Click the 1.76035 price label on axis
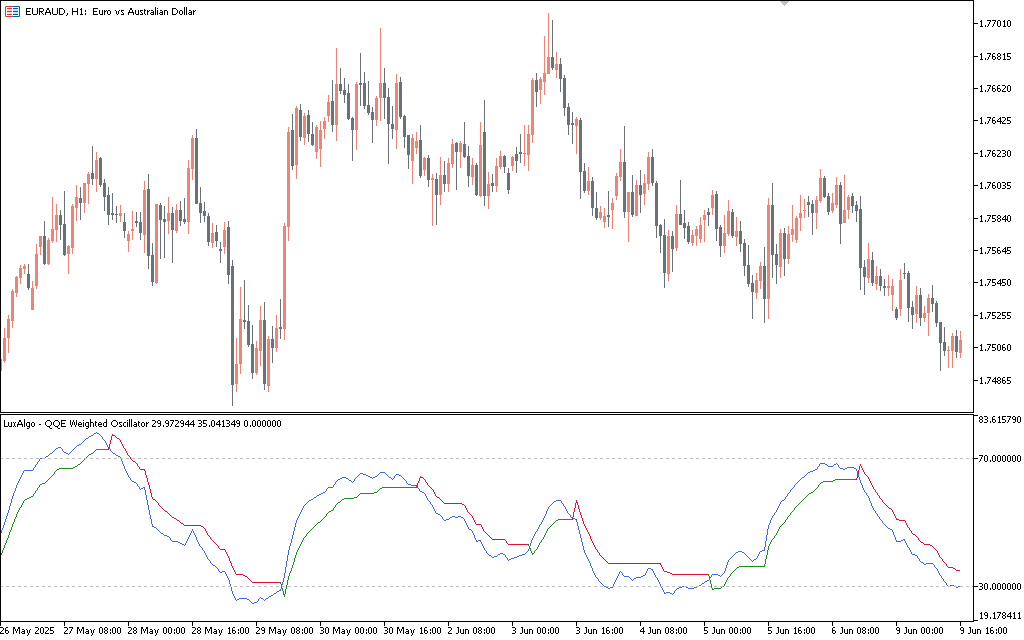The height and width of the screenshot is (640, 1024). point(998,186)
